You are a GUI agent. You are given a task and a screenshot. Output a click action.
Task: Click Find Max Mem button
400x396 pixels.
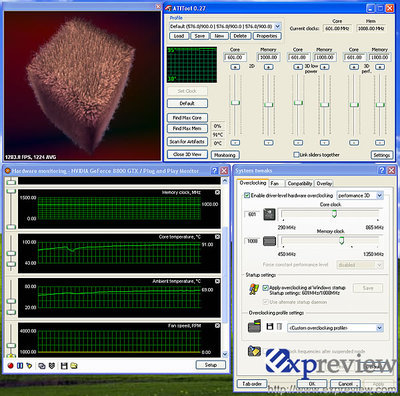(187, 128)
